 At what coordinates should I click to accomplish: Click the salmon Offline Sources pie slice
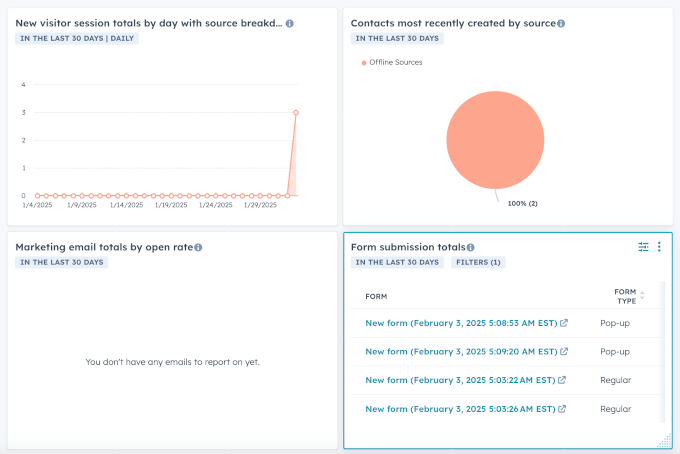(x=495, y=140)
